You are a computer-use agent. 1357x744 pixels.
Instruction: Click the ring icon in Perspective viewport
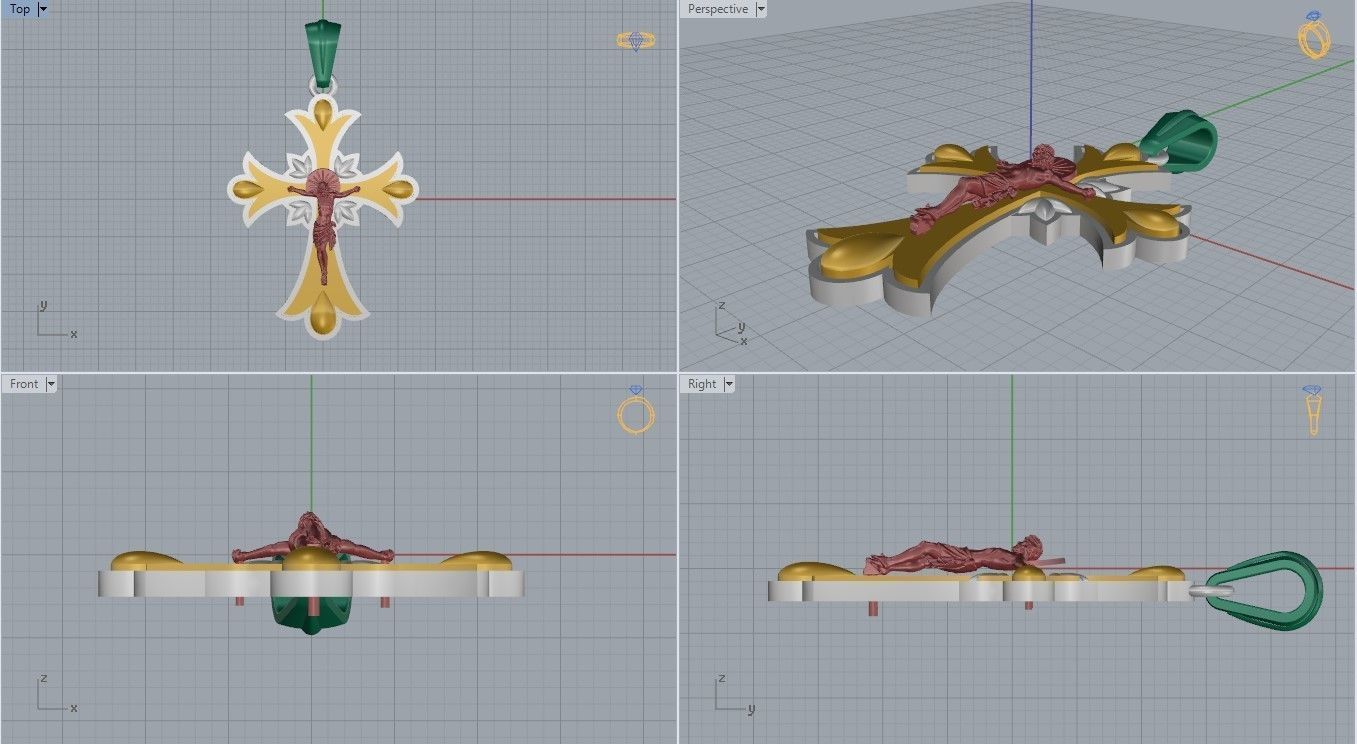[1314, 35]
